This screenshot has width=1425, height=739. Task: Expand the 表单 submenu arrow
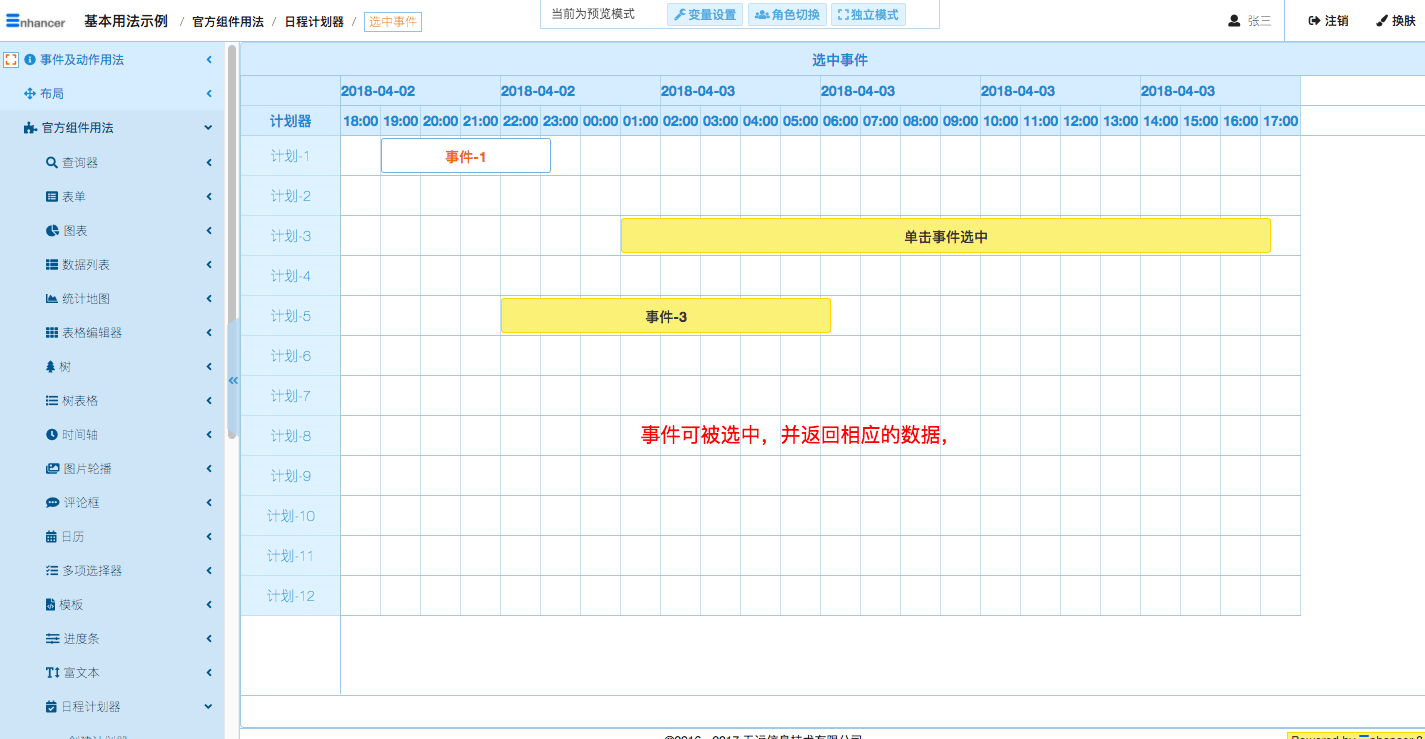pos(209,197)
